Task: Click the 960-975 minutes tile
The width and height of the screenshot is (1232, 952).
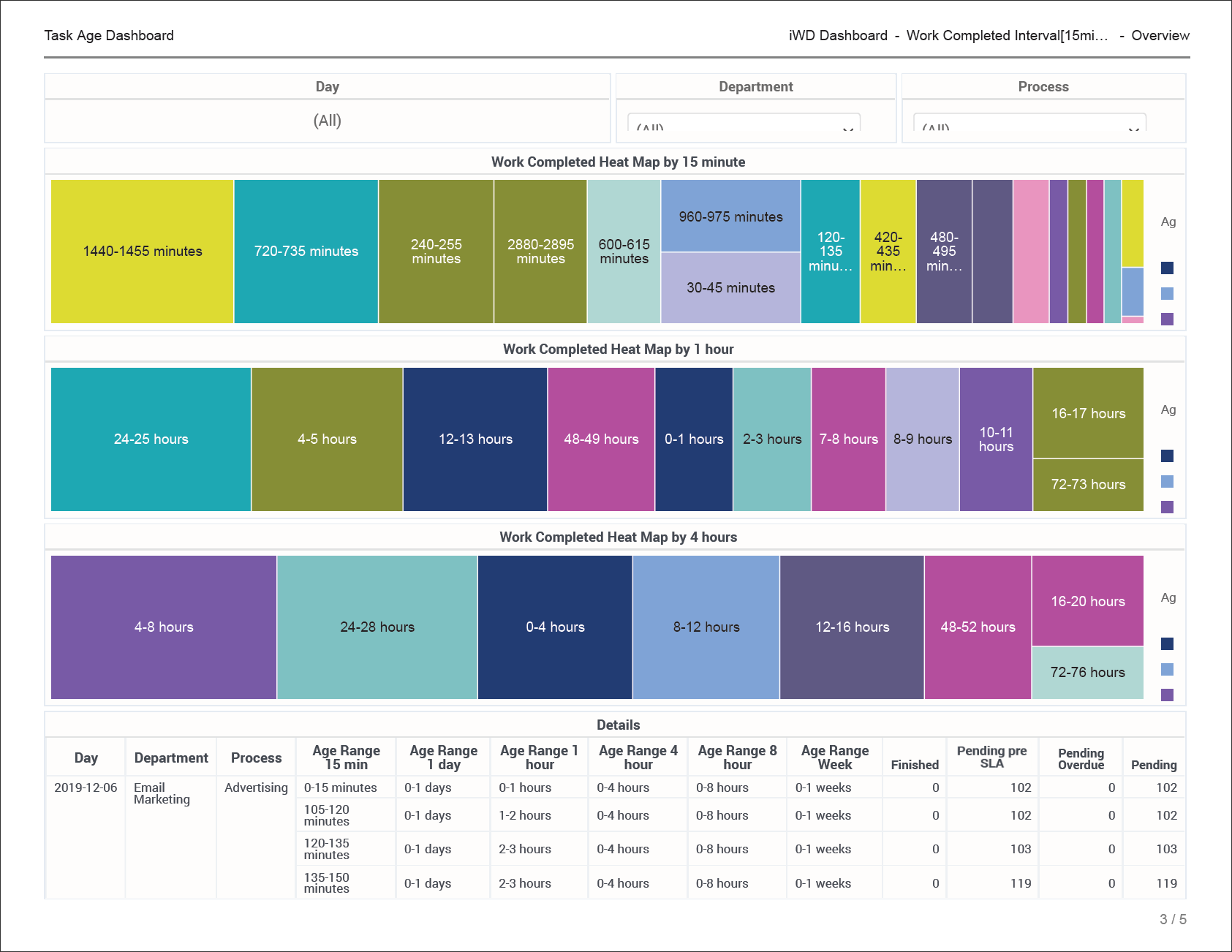Action: click(x=730, y=216)
